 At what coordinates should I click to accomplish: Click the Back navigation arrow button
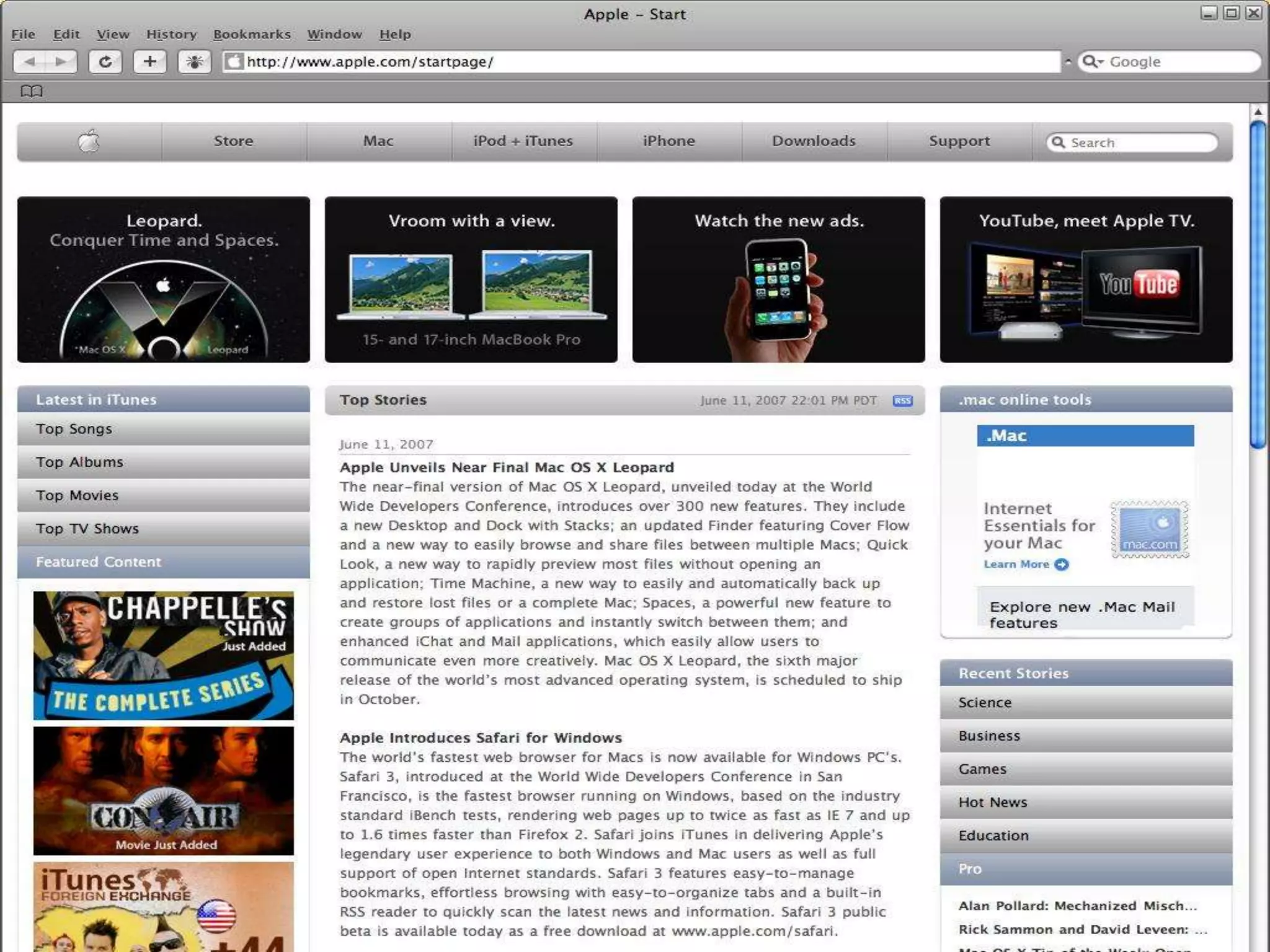click(29, 61)
